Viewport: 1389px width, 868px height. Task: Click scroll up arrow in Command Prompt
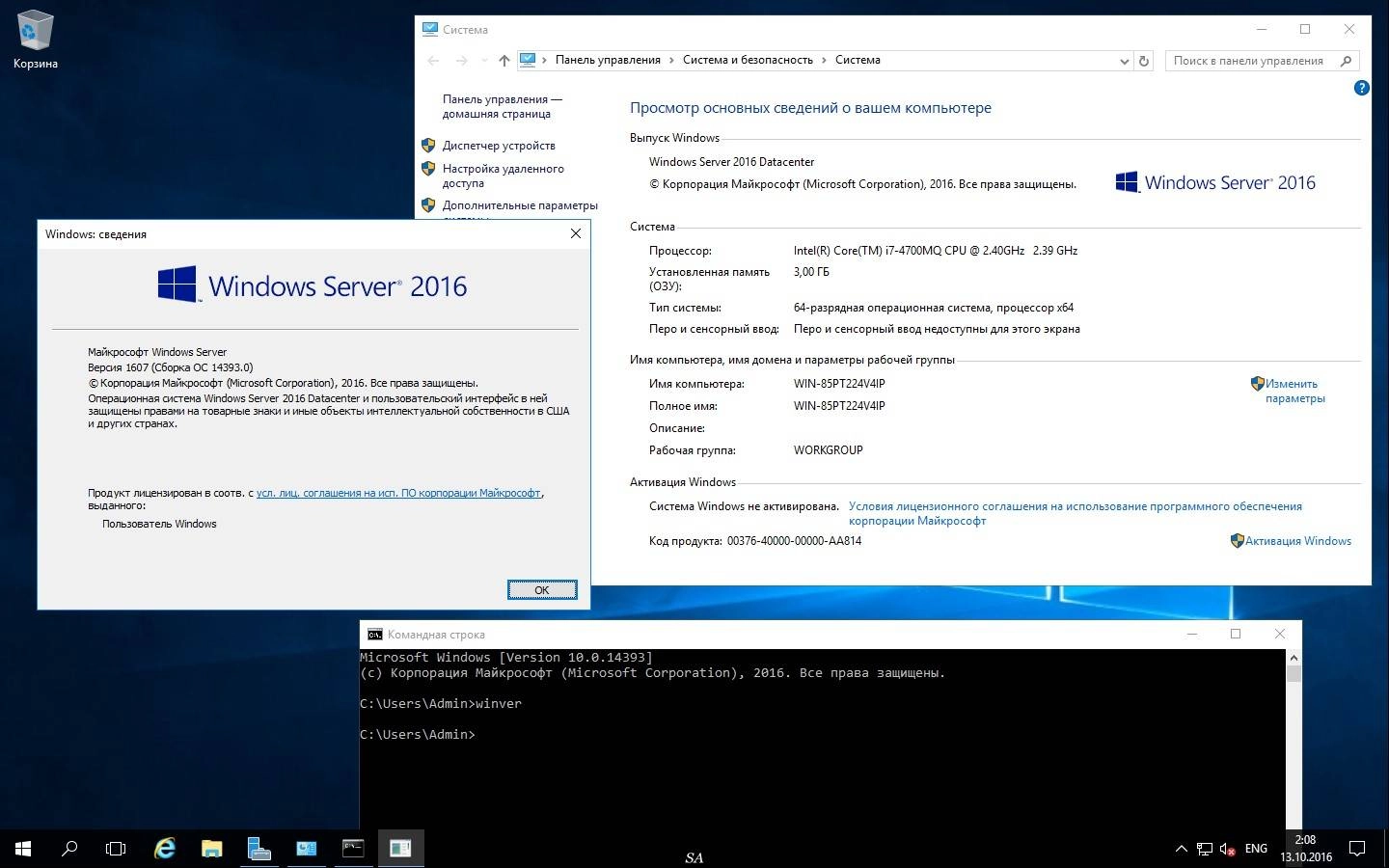[x=1294, y=657]
